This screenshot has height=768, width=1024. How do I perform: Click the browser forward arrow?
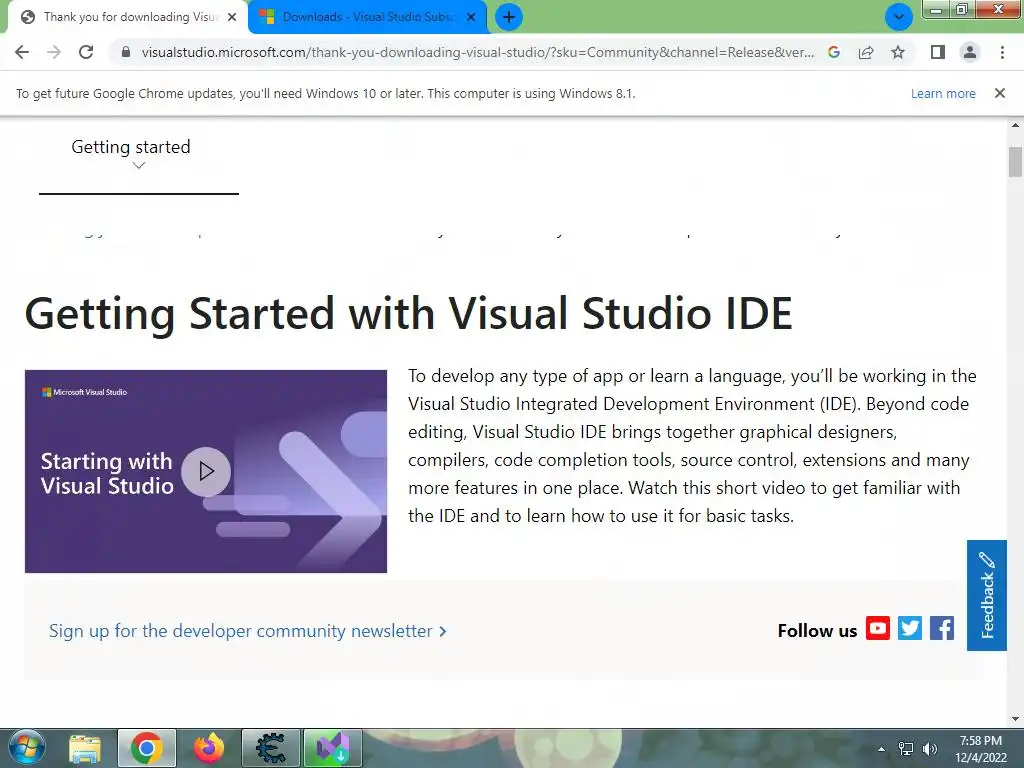[x=54, y=52]
